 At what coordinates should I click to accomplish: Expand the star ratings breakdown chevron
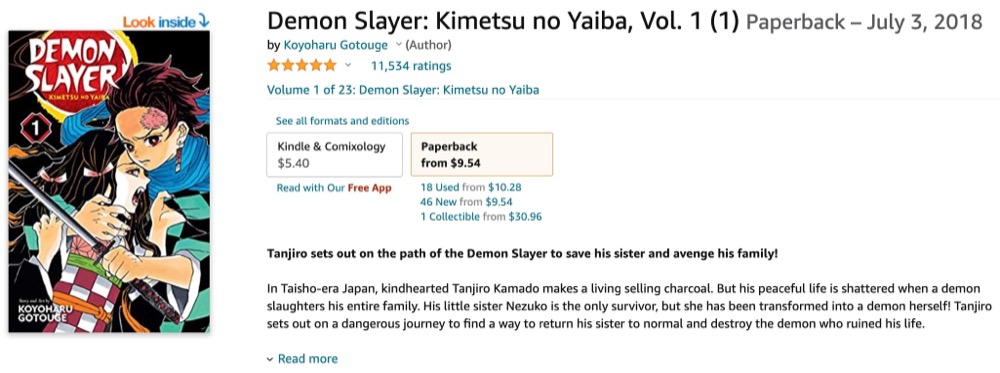tap(348, 65)
